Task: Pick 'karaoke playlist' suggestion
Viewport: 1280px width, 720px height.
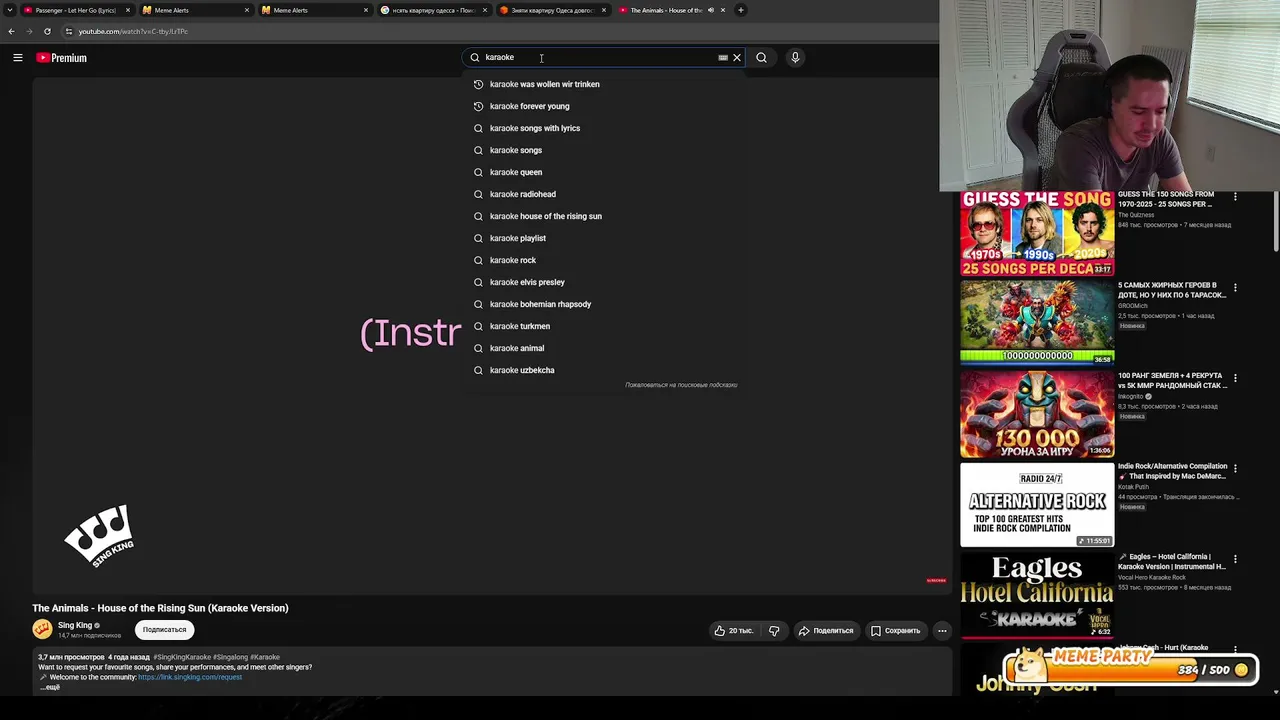Action: 604,238
